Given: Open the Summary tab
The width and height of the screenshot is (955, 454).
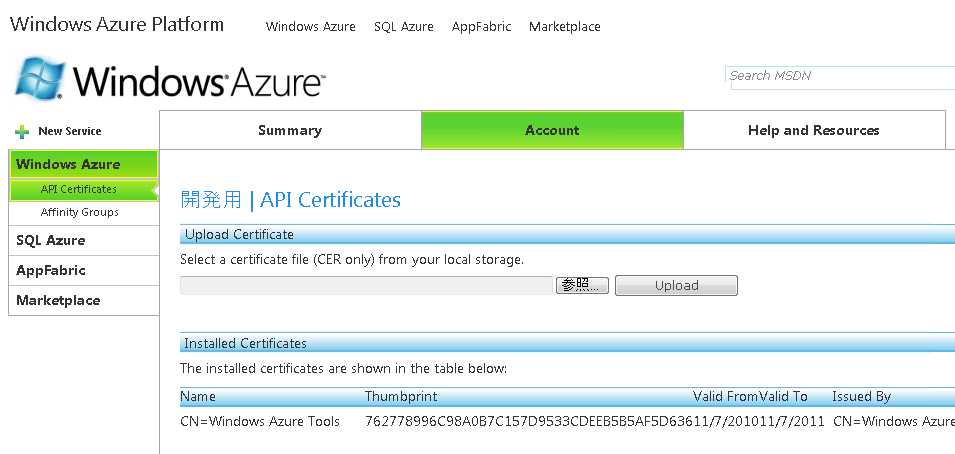Looking at the screenshot, I should 290,130.
